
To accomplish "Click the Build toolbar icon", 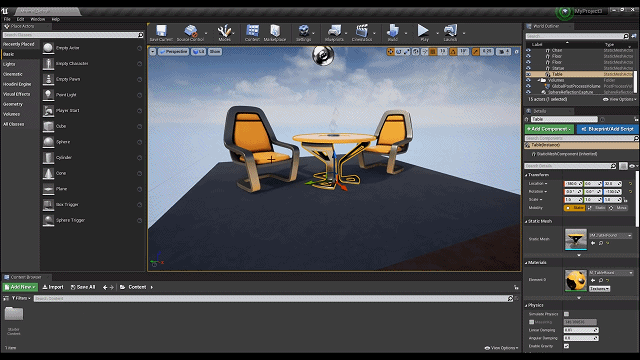I will tap(393, 33).
